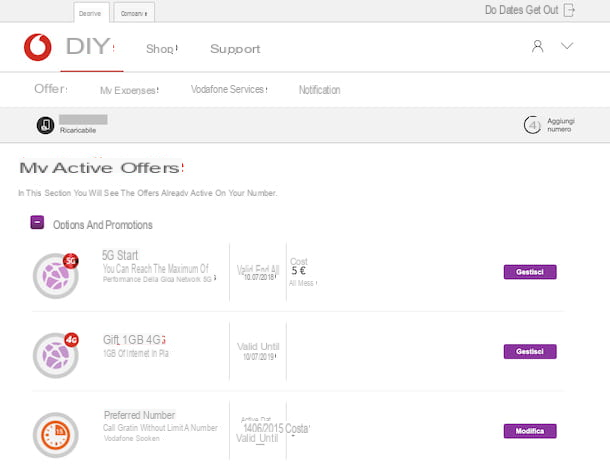
Task: Open the Shop menu
Action: point(161,49)
